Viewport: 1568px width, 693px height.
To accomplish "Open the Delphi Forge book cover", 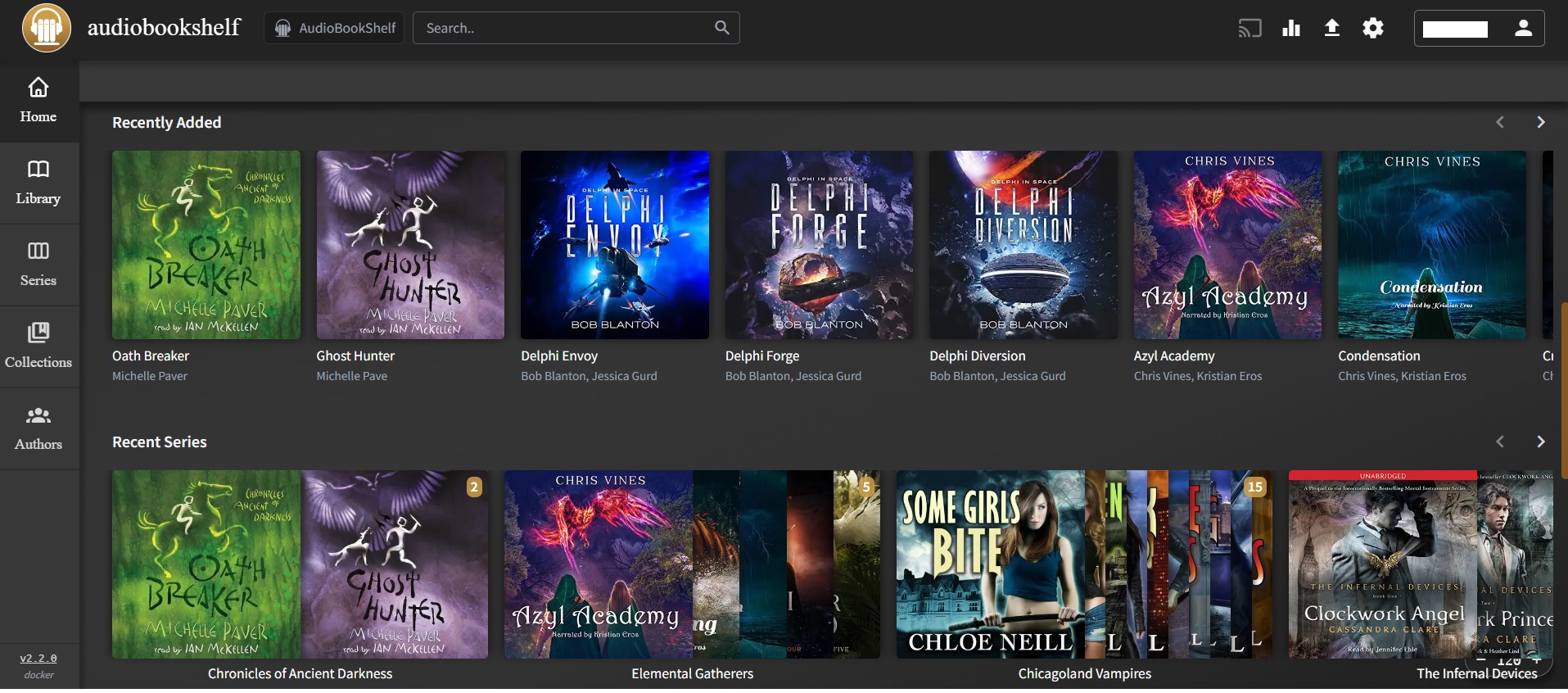I will coord(819,245).
